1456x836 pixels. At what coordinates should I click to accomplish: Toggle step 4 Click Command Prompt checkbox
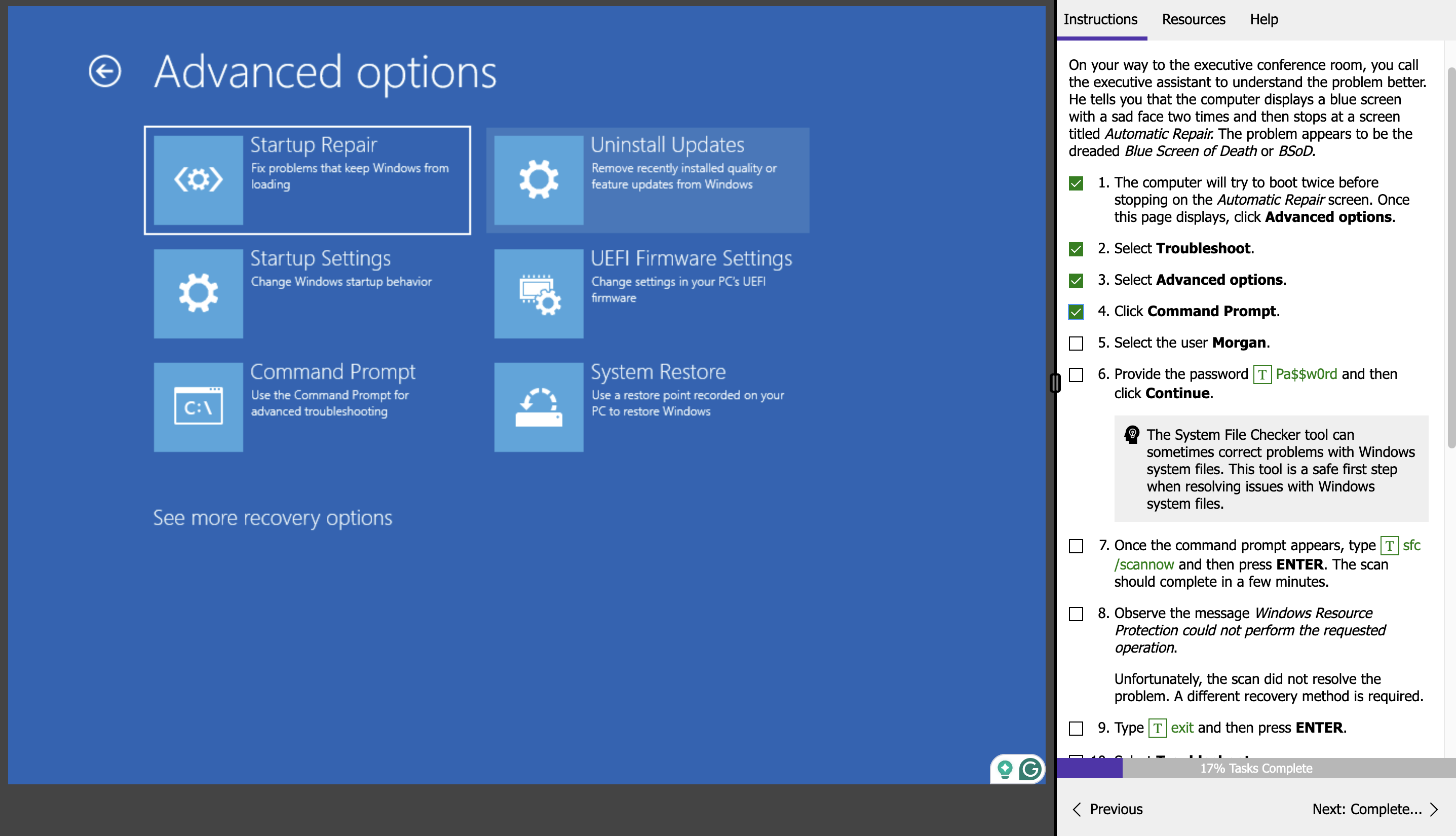1076,312
